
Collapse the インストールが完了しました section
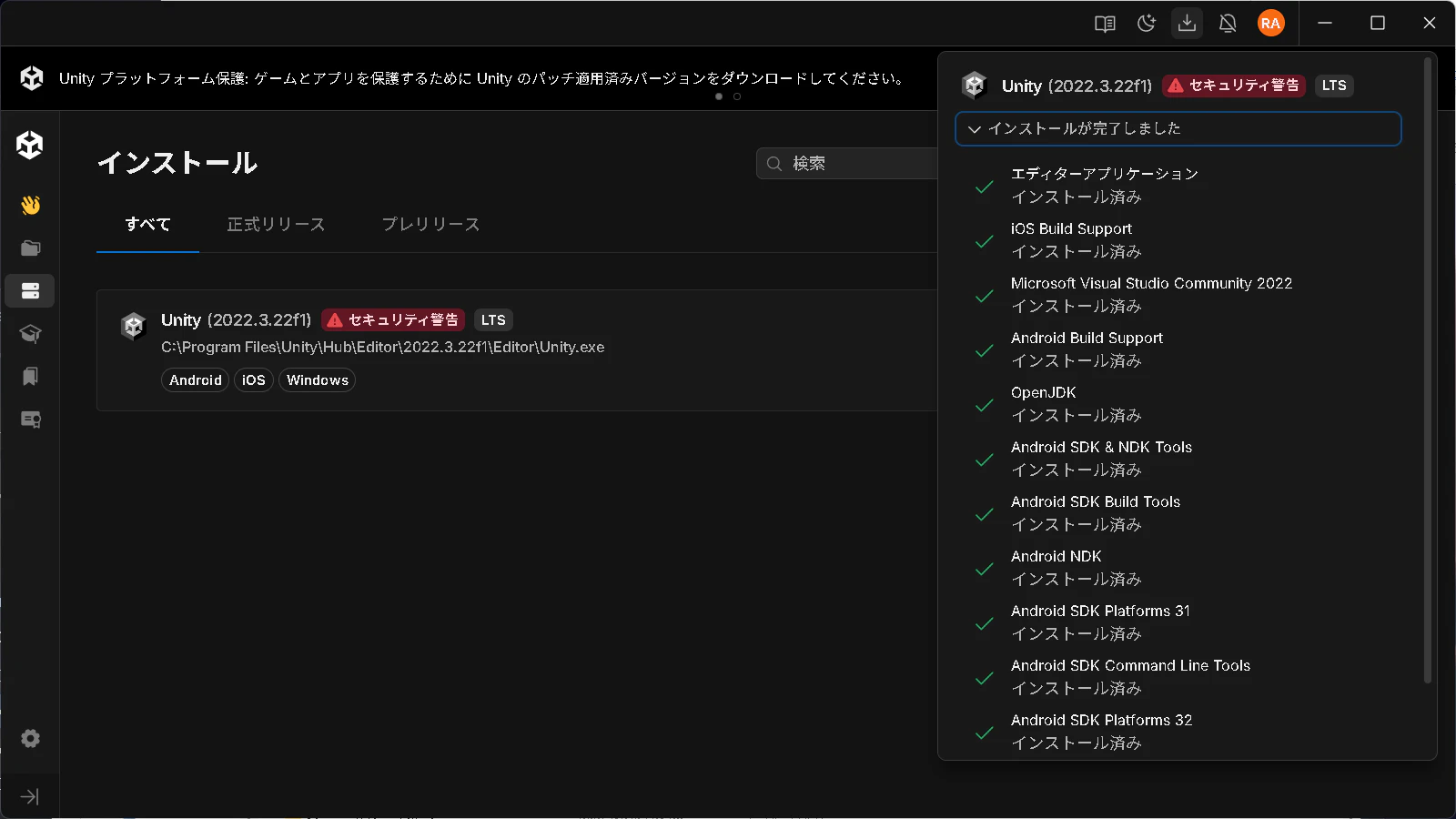1178,128
